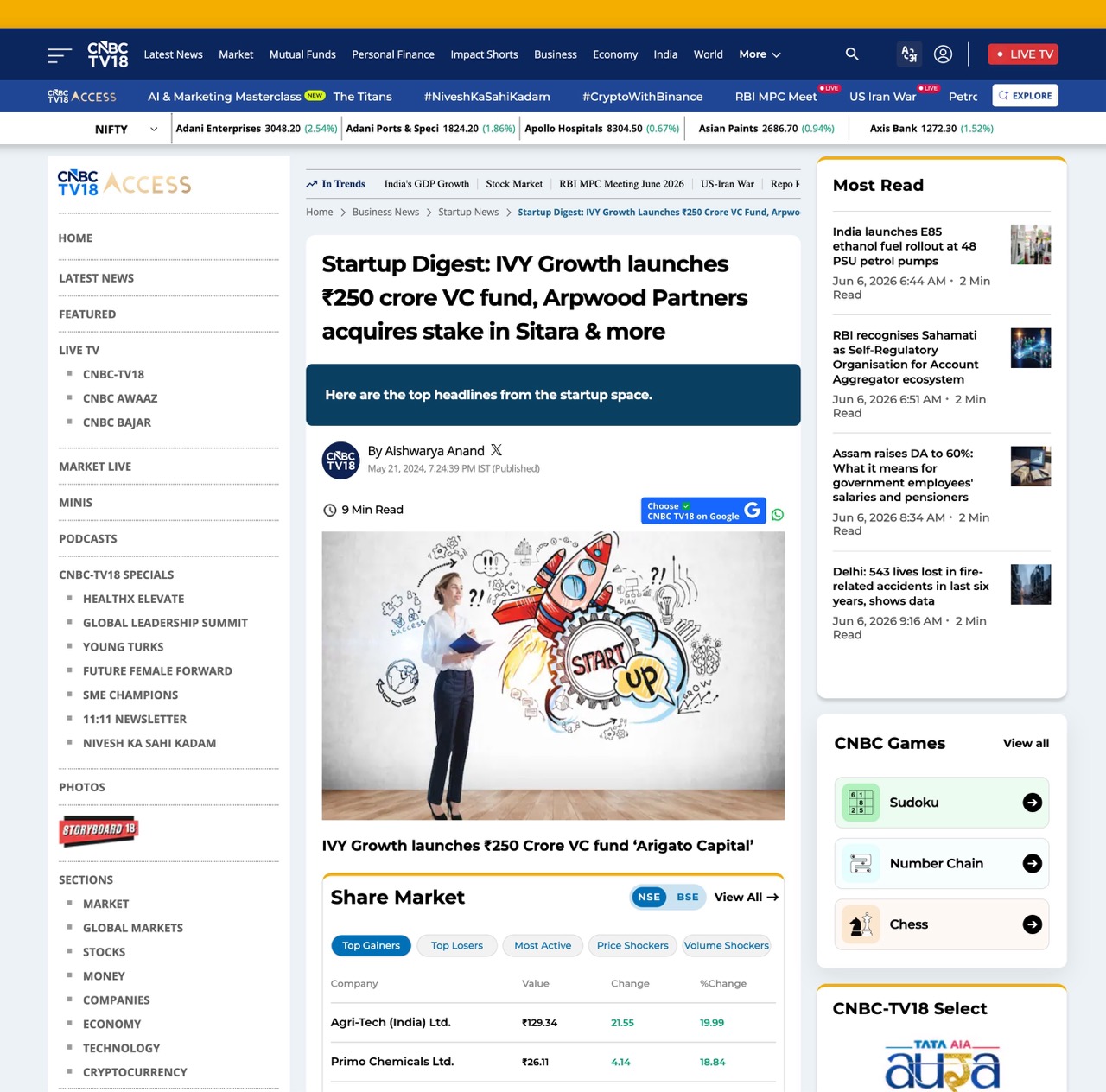Click Startup News breadcrumb
The image size is (1106, 1092).
pos(468,212)
